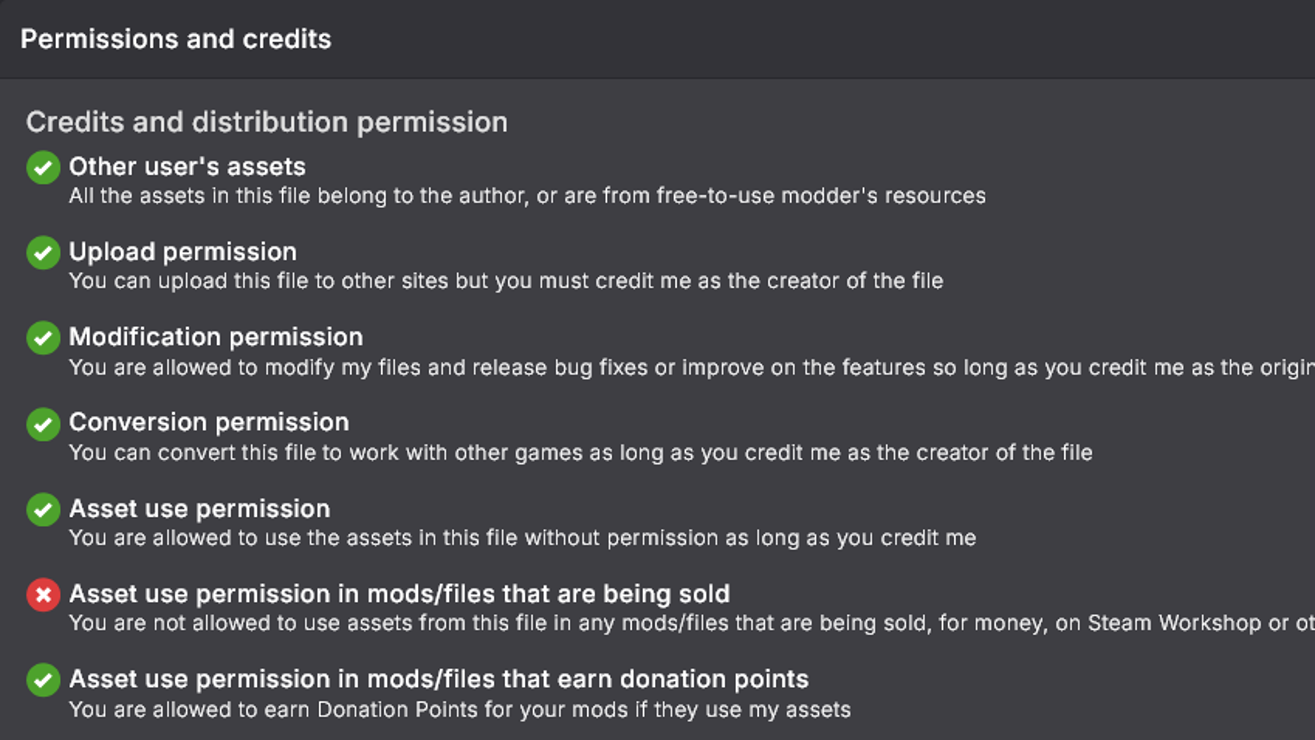Click the green check beside Asset use permission
Screen dimensions: 1315x740
pos(43,509)
